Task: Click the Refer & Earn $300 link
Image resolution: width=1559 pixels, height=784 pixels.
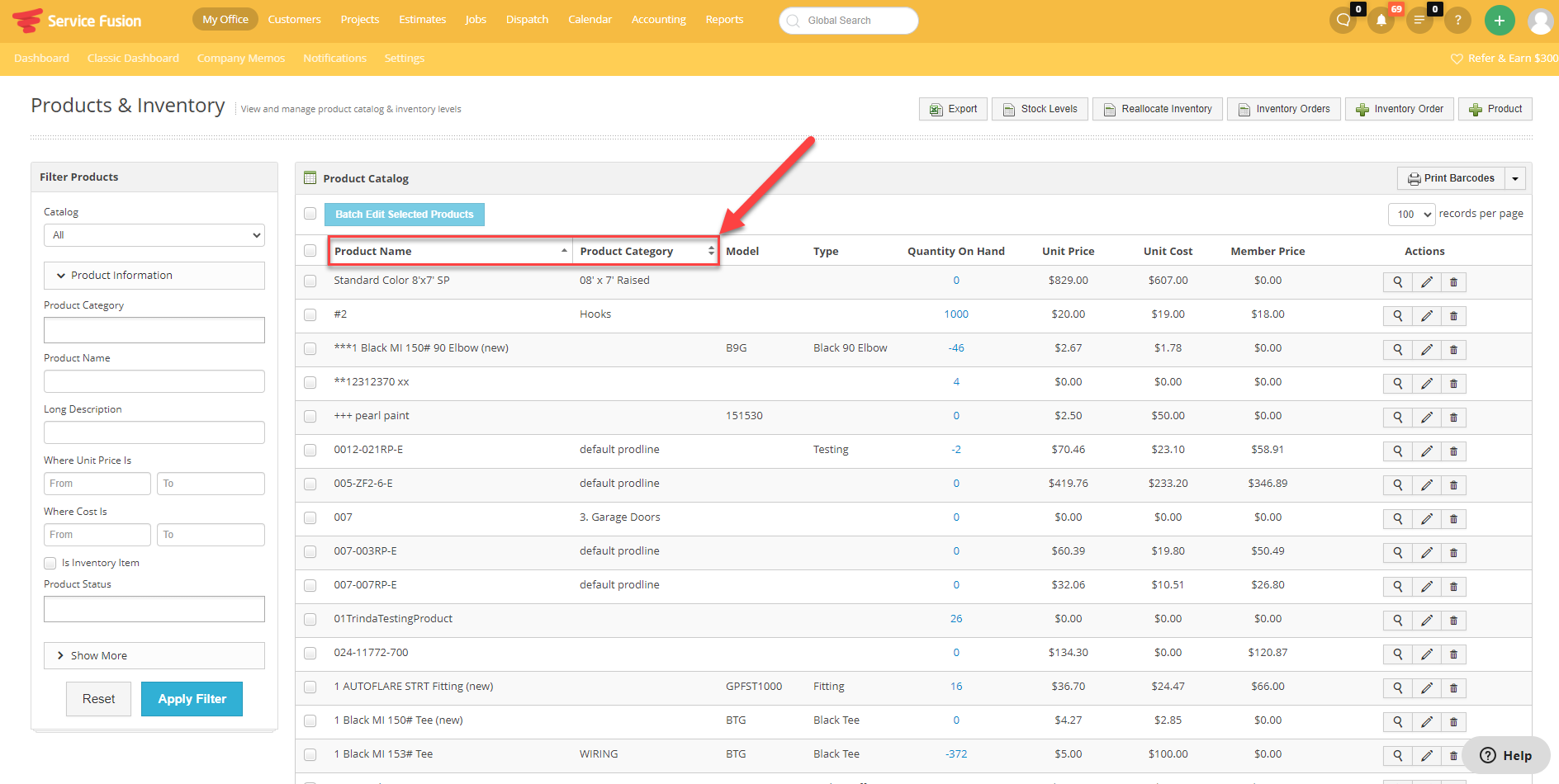Action: coord(1505,58)
